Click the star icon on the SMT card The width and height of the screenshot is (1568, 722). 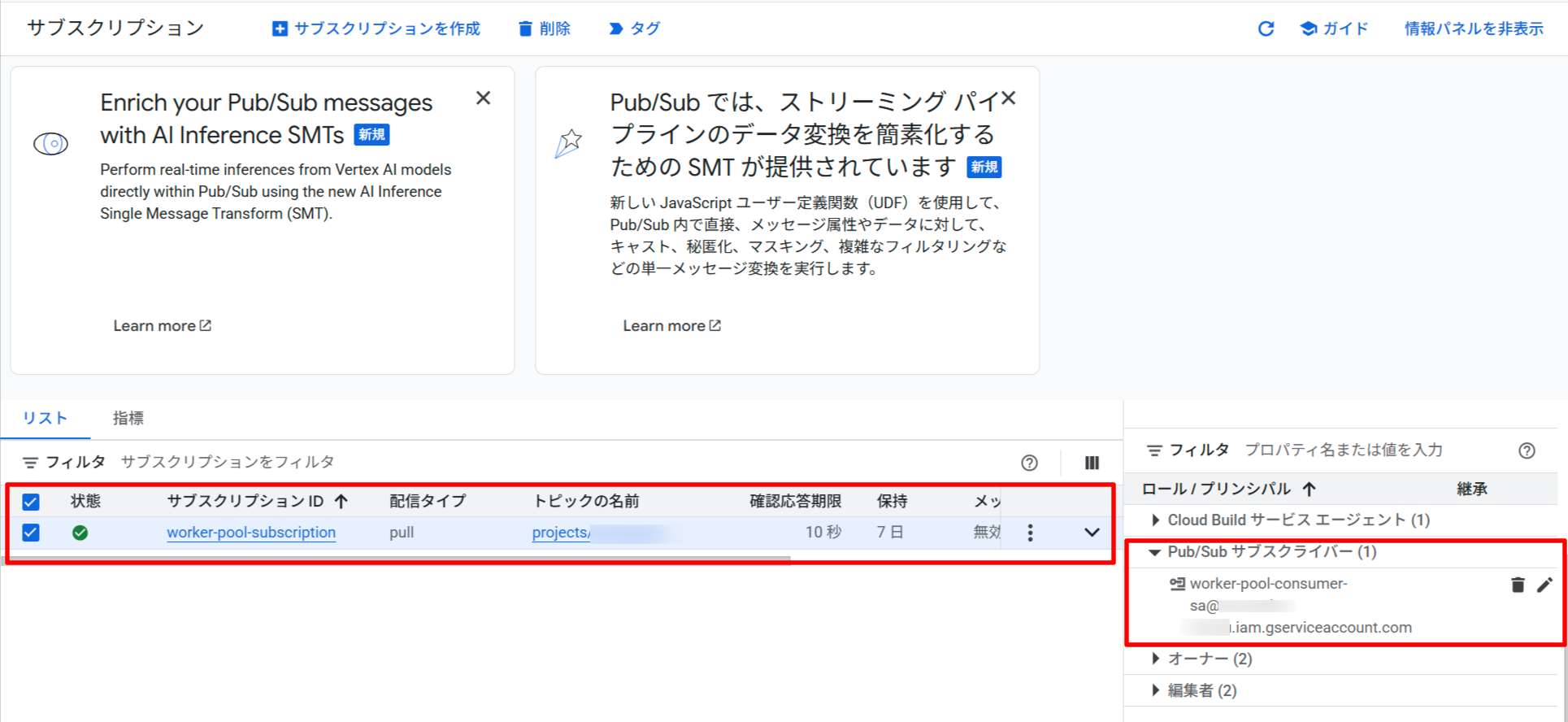coord(569,144)
